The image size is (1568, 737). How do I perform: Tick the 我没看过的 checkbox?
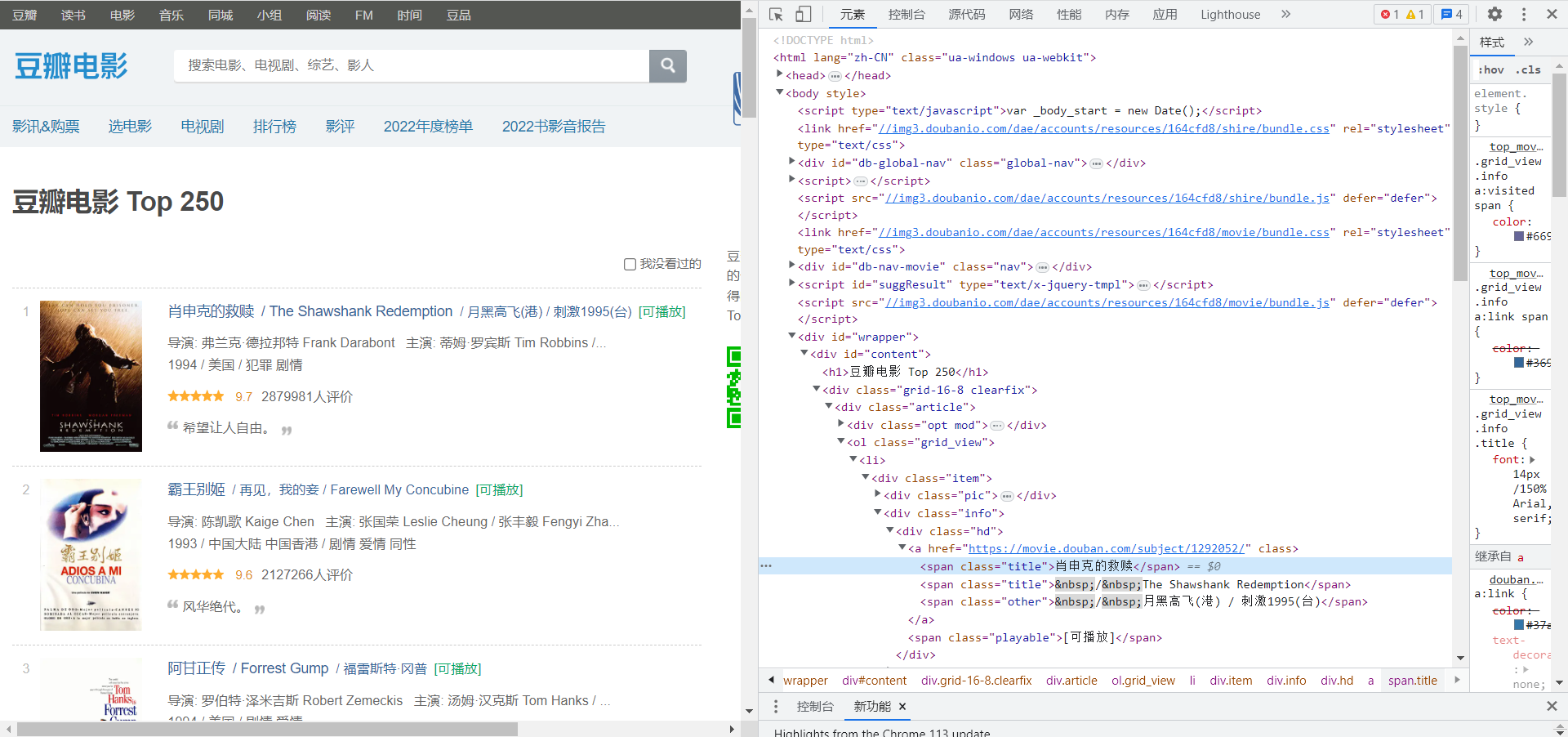[630, 264]
